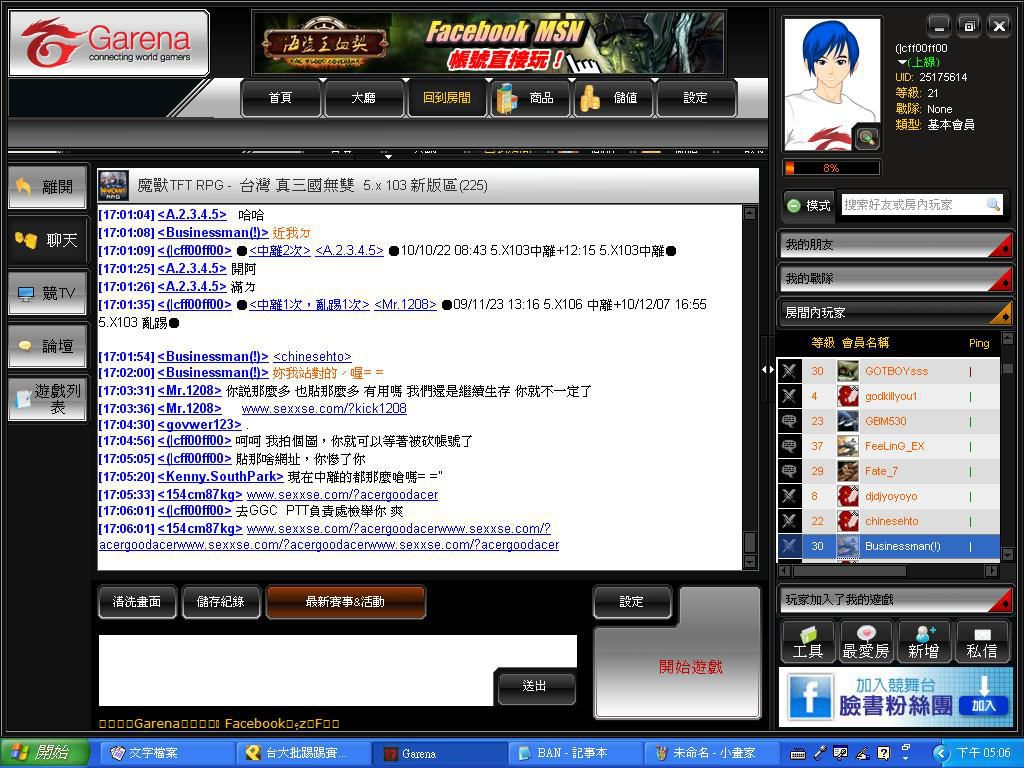Expand the 我的戰隊 clan section
The width and height of the screenshot is (1024, 768).
pos(896,279)
